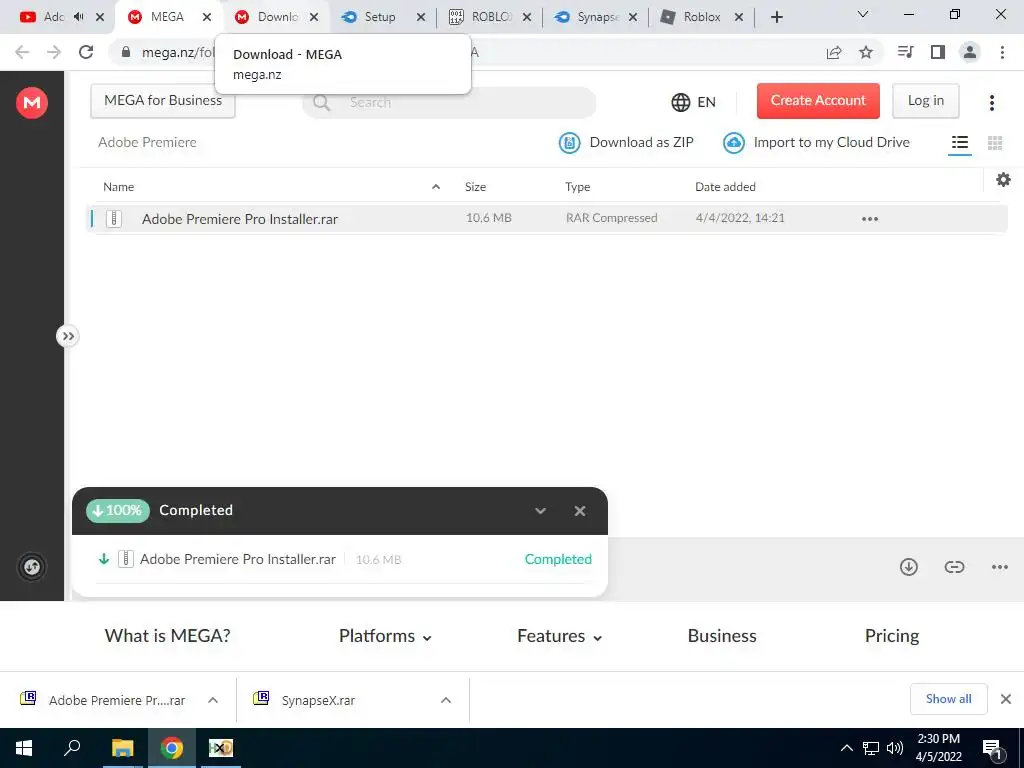Click Download as ZIP
This screenshot has width=1024, height=768.
626,142
